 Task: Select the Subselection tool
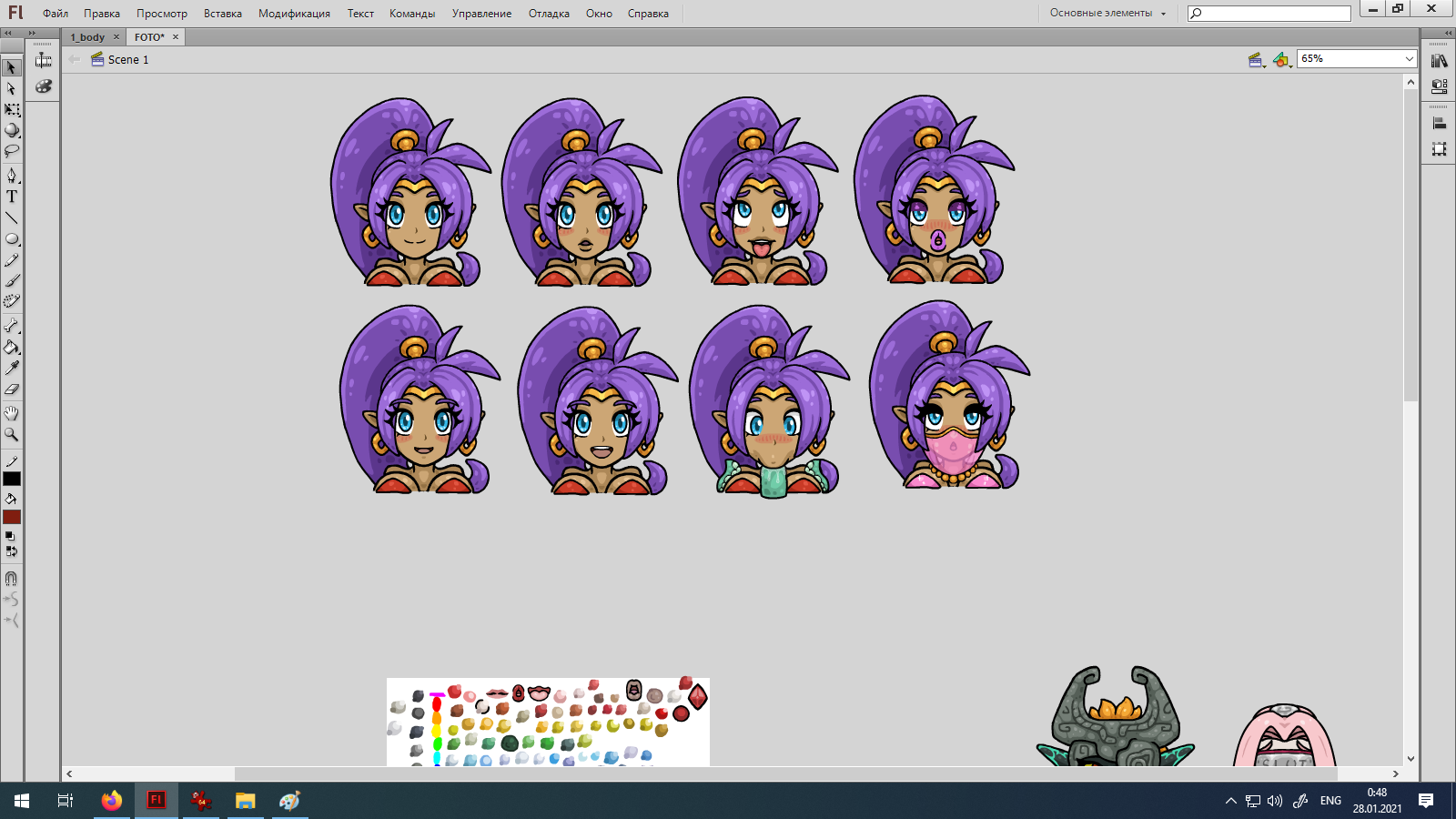(x=12, y=88)
